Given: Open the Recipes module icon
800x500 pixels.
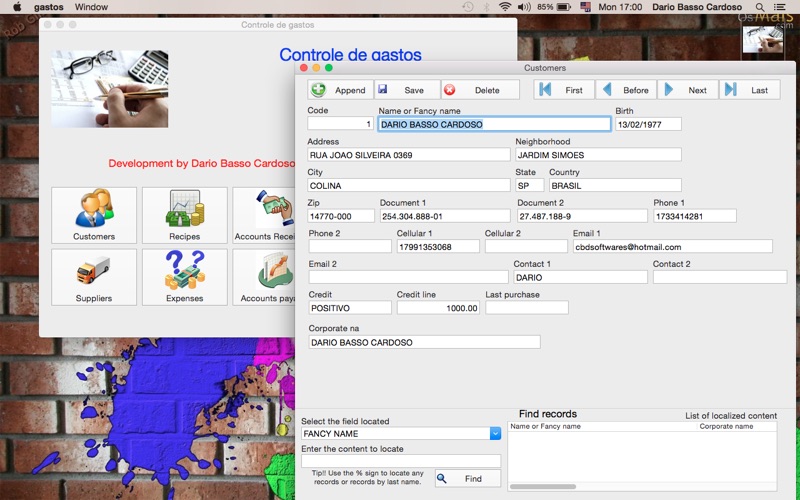Looking at the screenshot, I should coord(185,215).
